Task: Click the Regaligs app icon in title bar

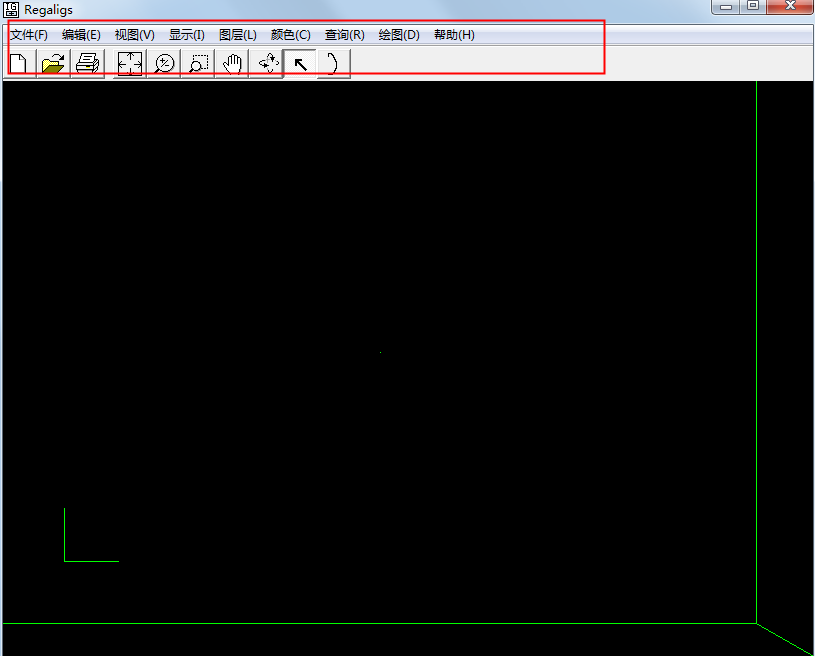Action: [x=11, y=9]
